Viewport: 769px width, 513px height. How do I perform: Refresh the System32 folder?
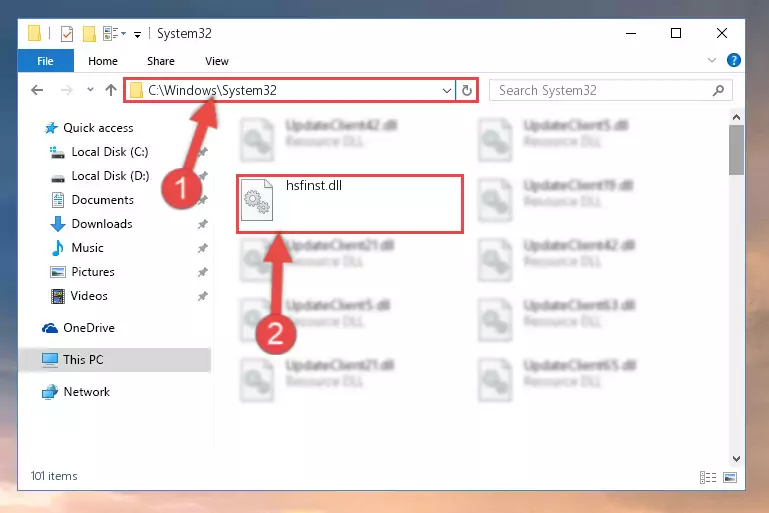pyautogui.click(x=466, y=90)
